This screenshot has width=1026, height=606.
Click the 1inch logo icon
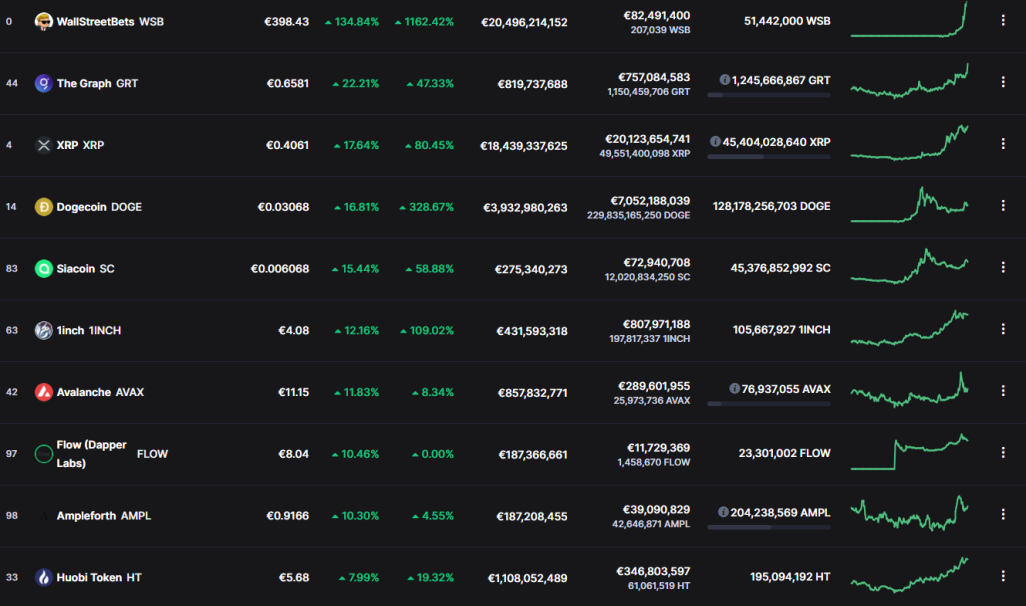pyautogui.click(x=43, y=330)
